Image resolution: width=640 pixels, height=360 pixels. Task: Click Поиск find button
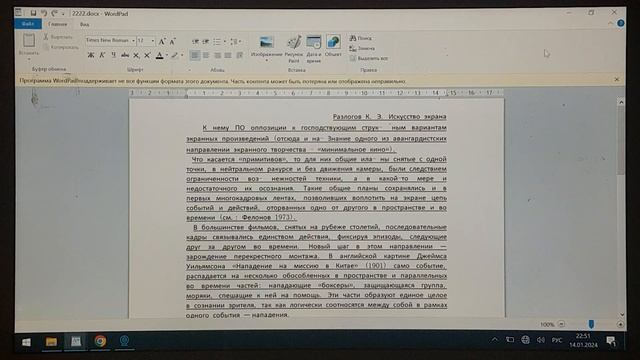tap(360, 38)
